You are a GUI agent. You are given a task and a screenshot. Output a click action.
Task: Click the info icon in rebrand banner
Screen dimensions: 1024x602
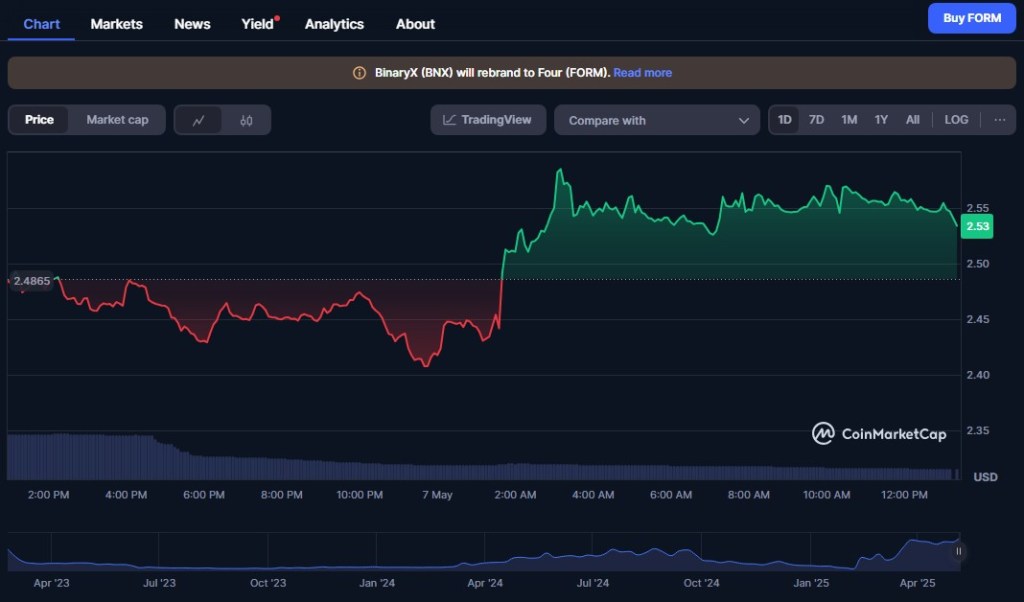[359, 73]
